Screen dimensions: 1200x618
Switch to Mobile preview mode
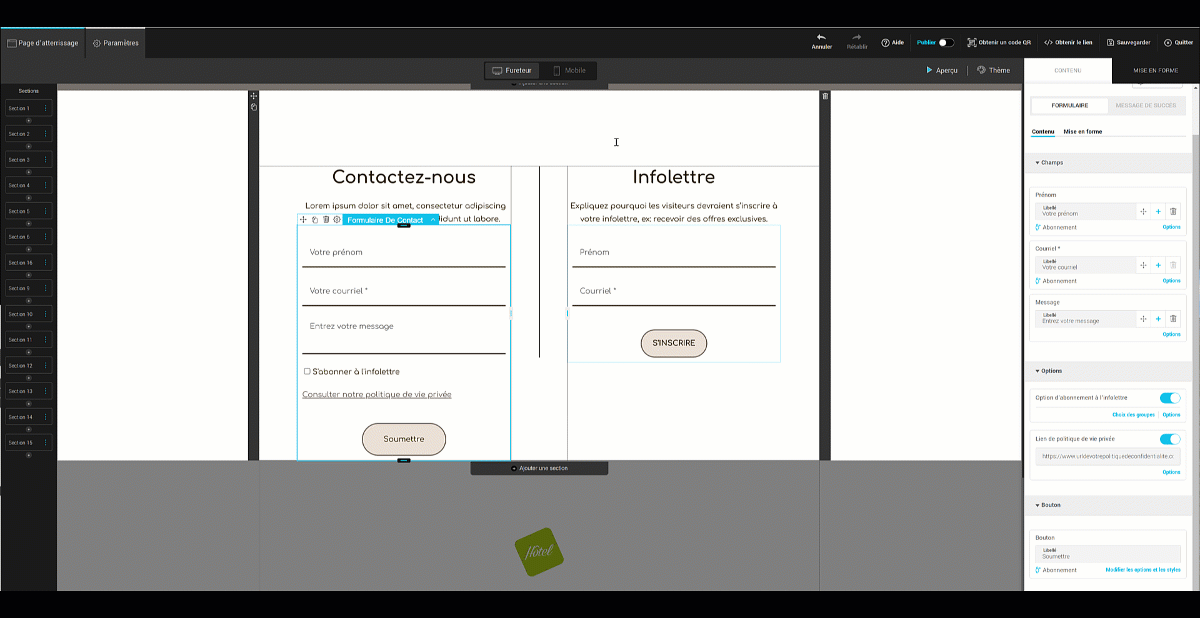pyautogui.click(x=569, y=71)
